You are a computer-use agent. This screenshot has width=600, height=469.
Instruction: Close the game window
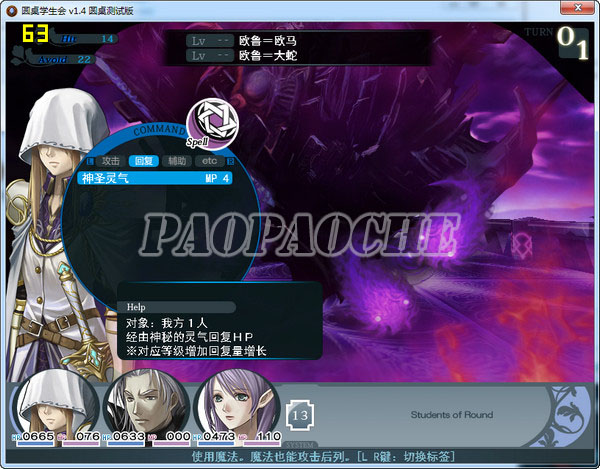pyautogui.click(x=578, y=8)
